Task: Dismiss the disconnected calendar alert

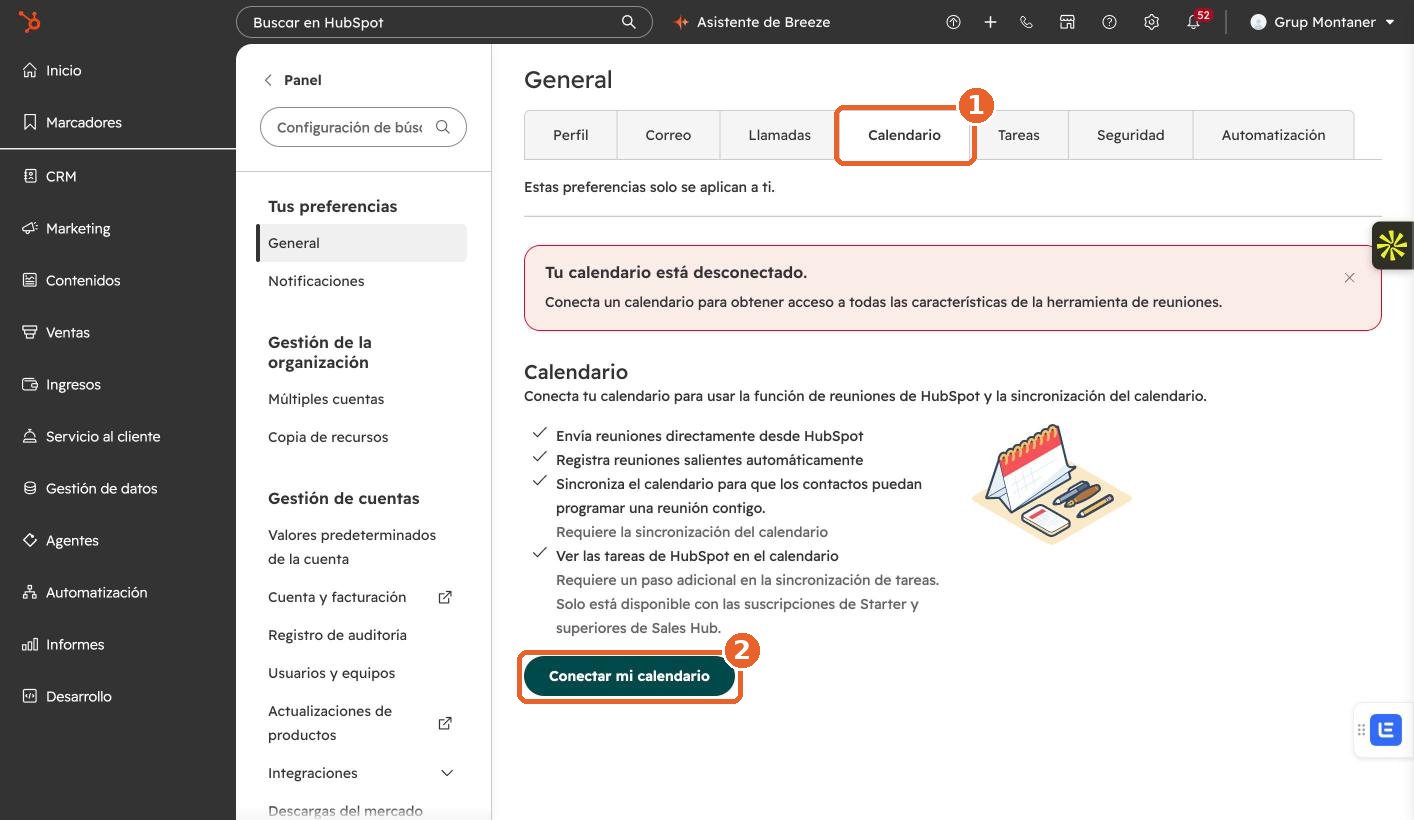Action: click(x=1349, y=278)
